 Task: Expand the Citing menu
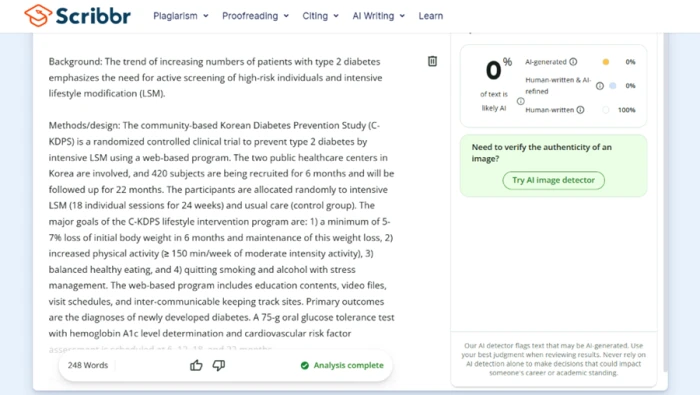320,16
